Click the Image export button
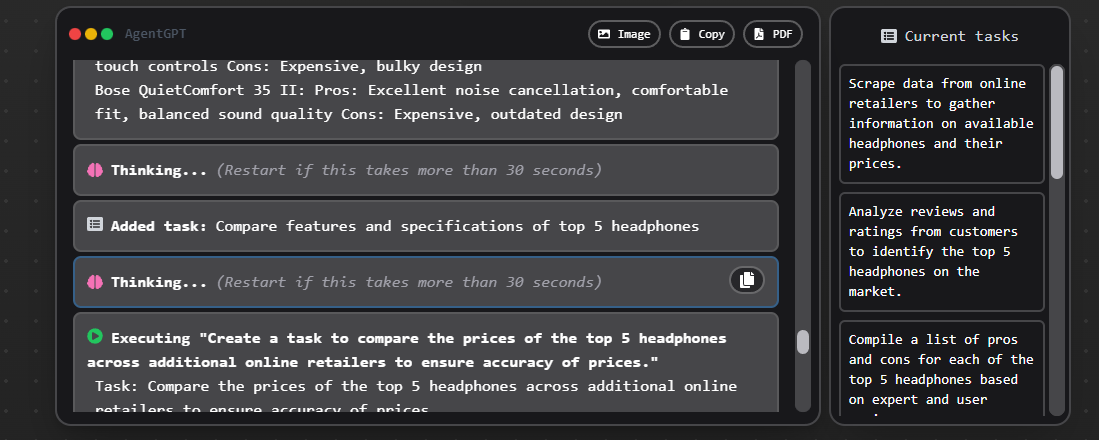1099x440 pixels. tap(624, 34)
